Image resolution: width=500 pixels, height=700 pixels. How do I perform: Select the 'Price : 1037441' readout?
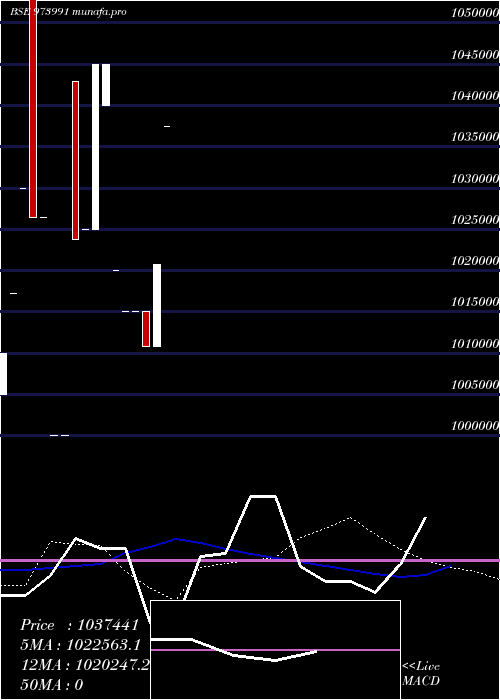coord(80,625)
